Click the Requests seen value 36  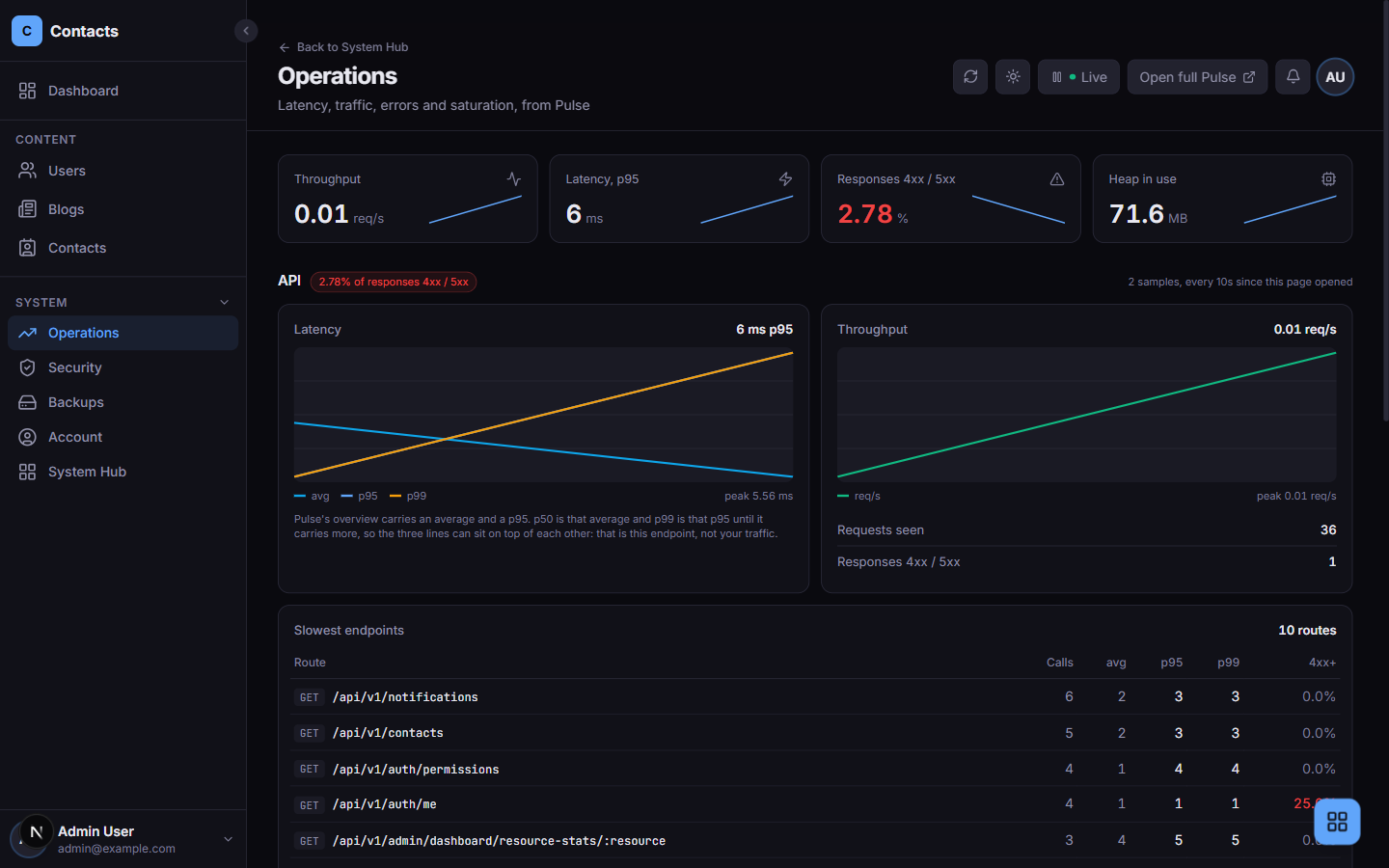click(x=1328, y=530)
